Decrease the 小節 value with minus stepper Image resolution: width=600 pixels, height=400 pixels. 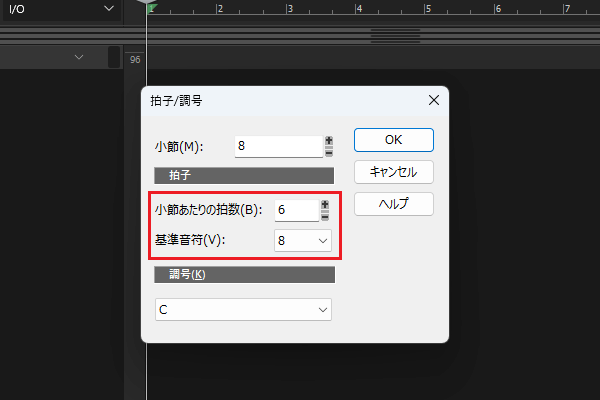(x=328, y=152)
